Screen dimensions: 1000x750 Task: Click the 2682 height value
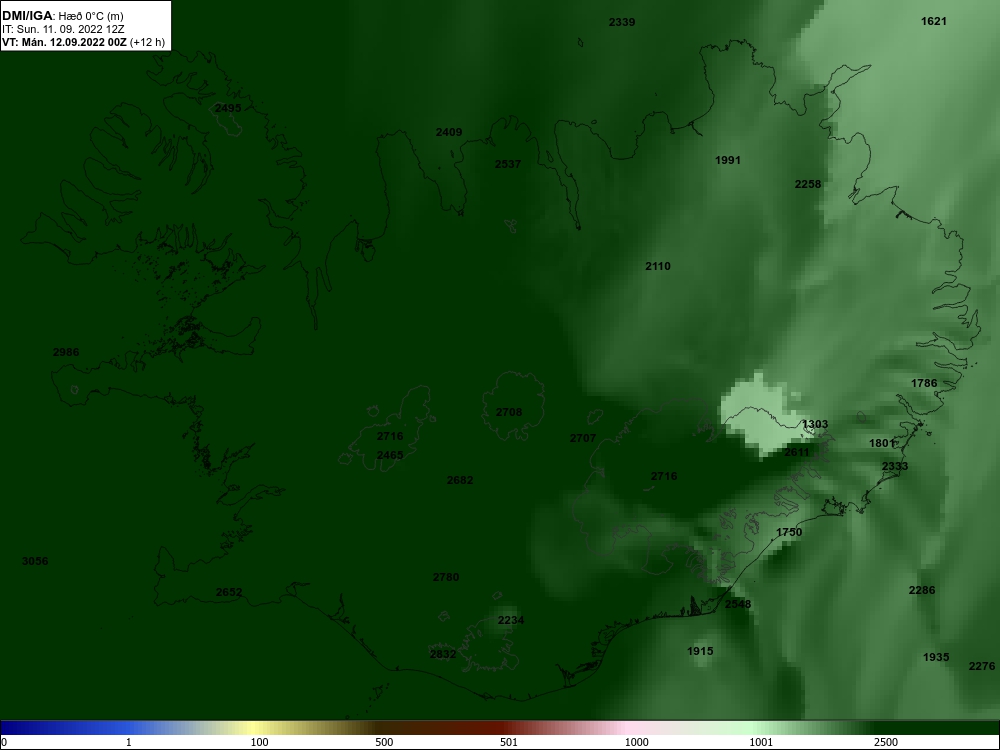click(x=460, y=480)
